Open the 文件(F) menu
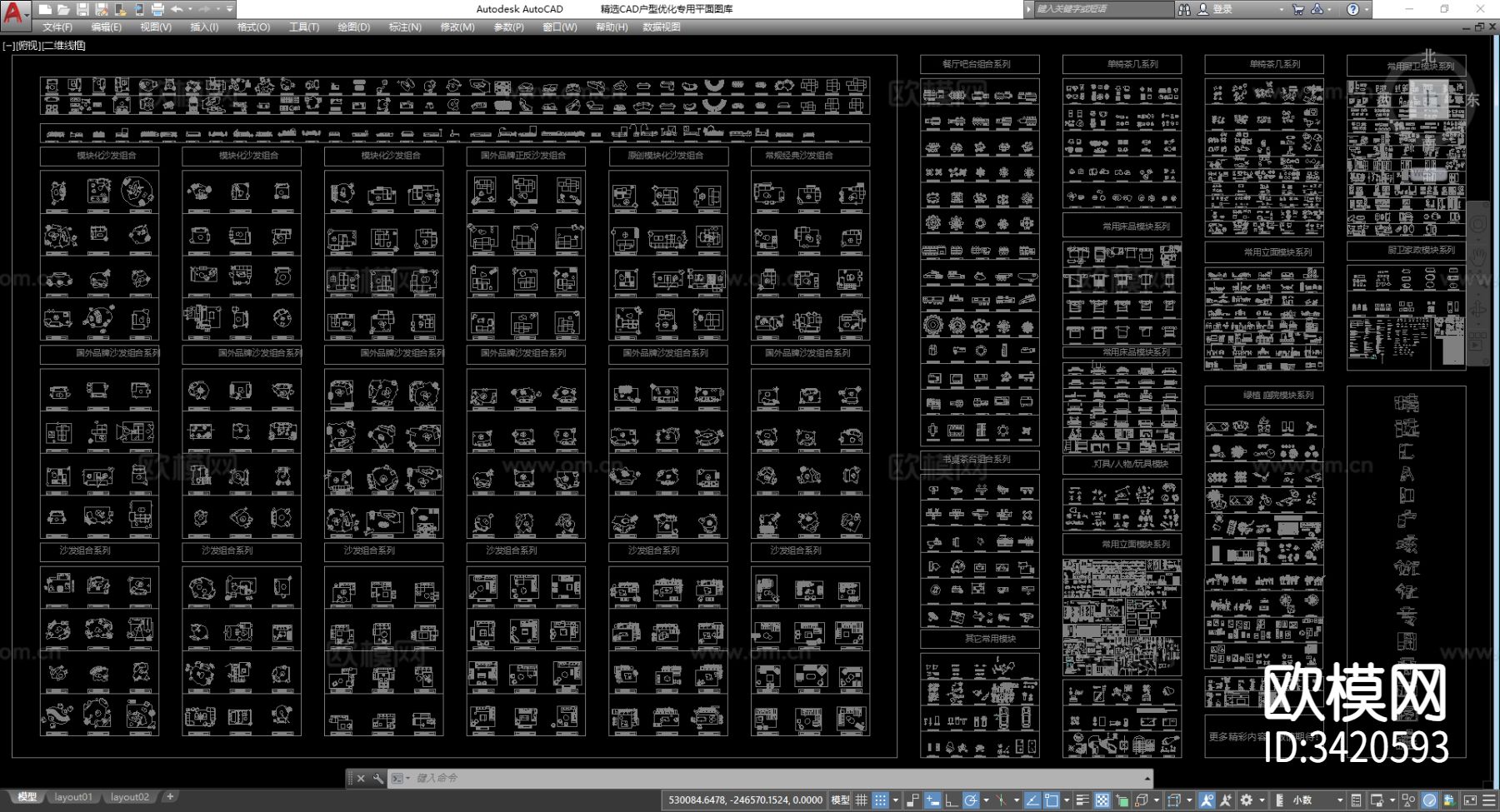 (x=57, y=27)
